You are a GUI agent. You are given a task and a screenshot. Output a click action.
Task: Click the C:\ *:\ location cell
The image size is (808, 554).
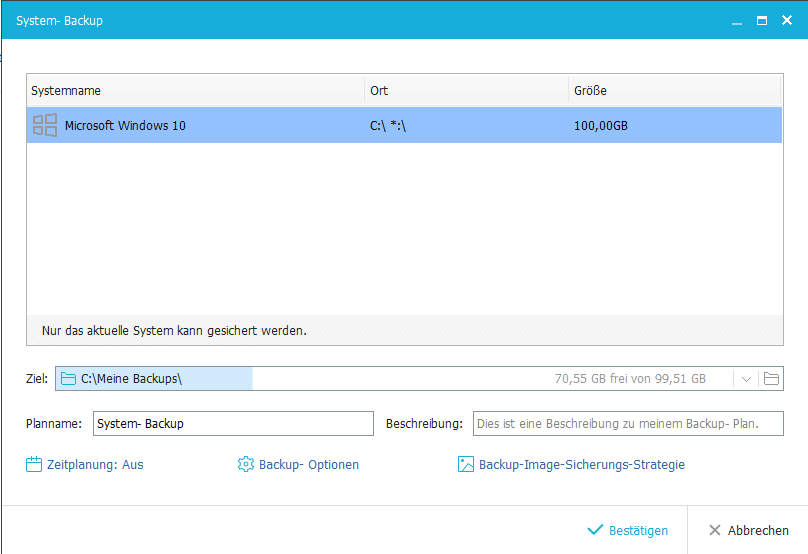[388, 126]
